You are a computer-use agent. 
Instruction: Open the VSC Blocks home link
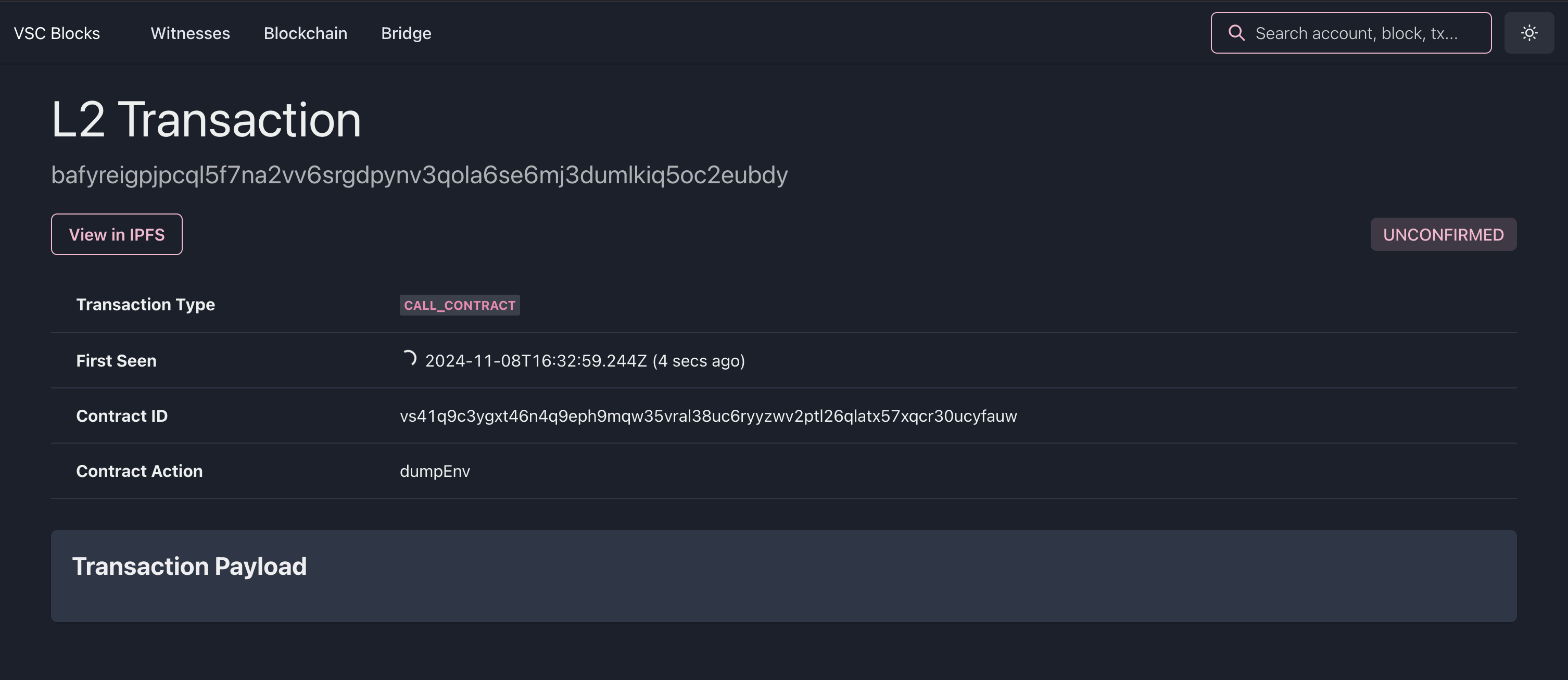tap(57, 33)
